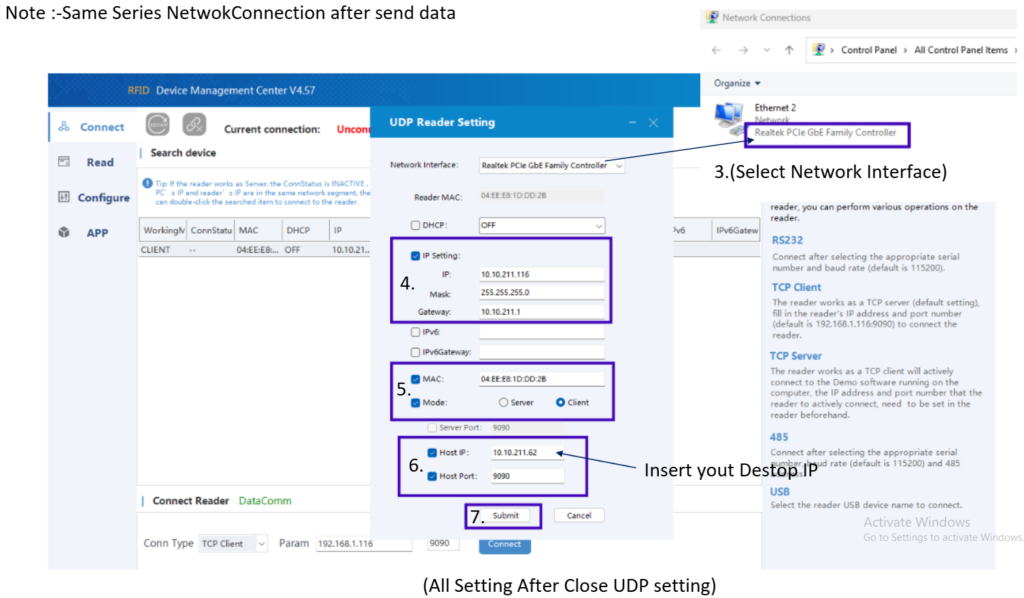This screenshot has height=598, width=1024.
Task: Go back in Network Connections window
Action: [x=716, y=50]
